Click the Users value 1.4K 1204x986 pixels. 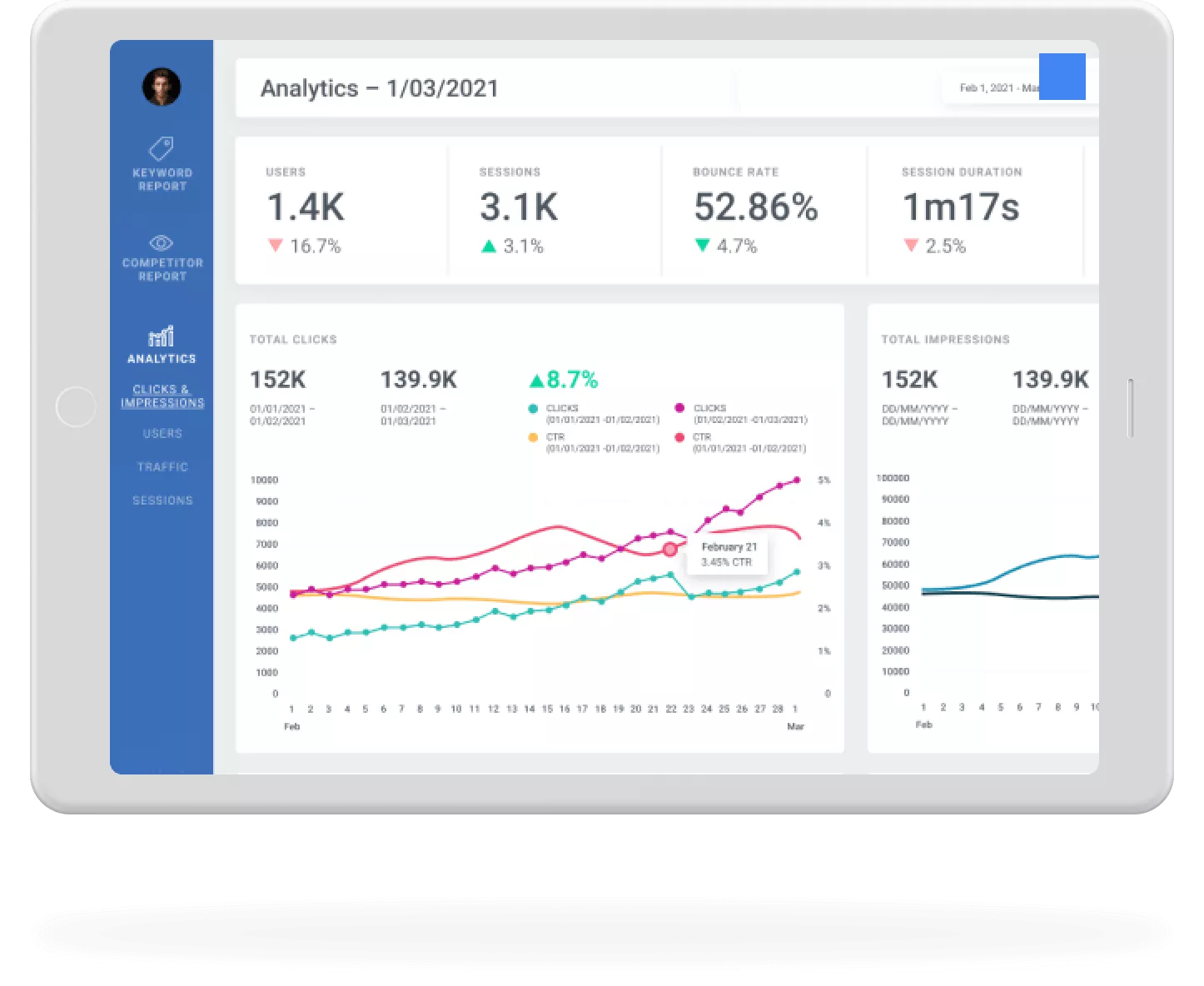306,207
